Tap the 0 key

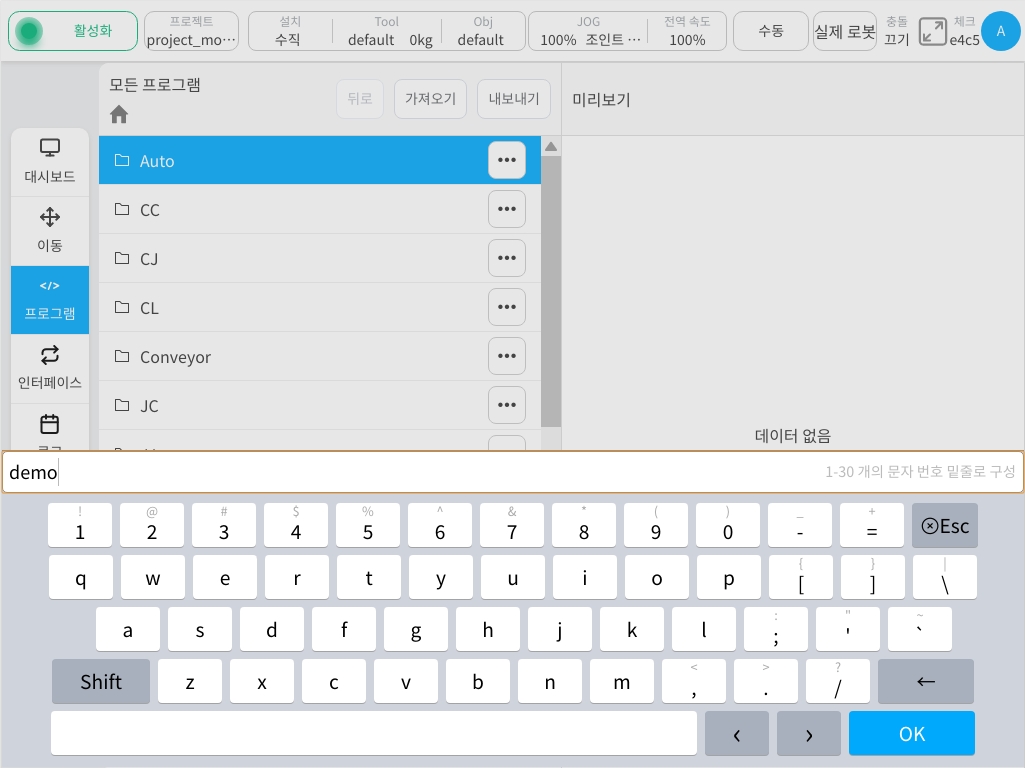point(728,526)
